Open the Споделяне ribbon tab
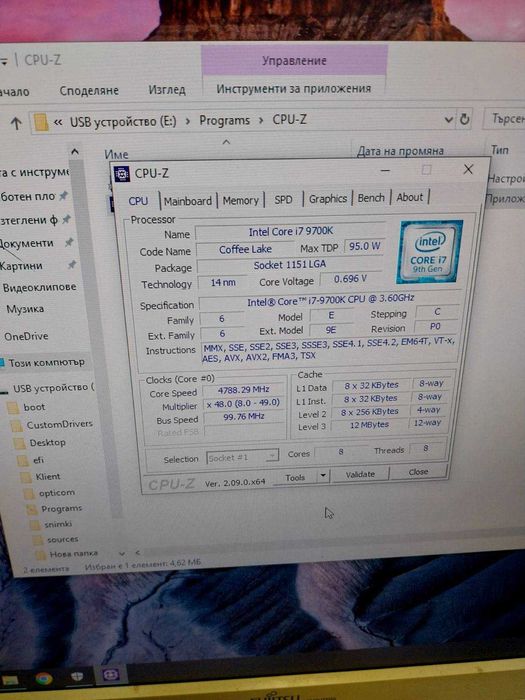525x700 pixels. (89, 91)
